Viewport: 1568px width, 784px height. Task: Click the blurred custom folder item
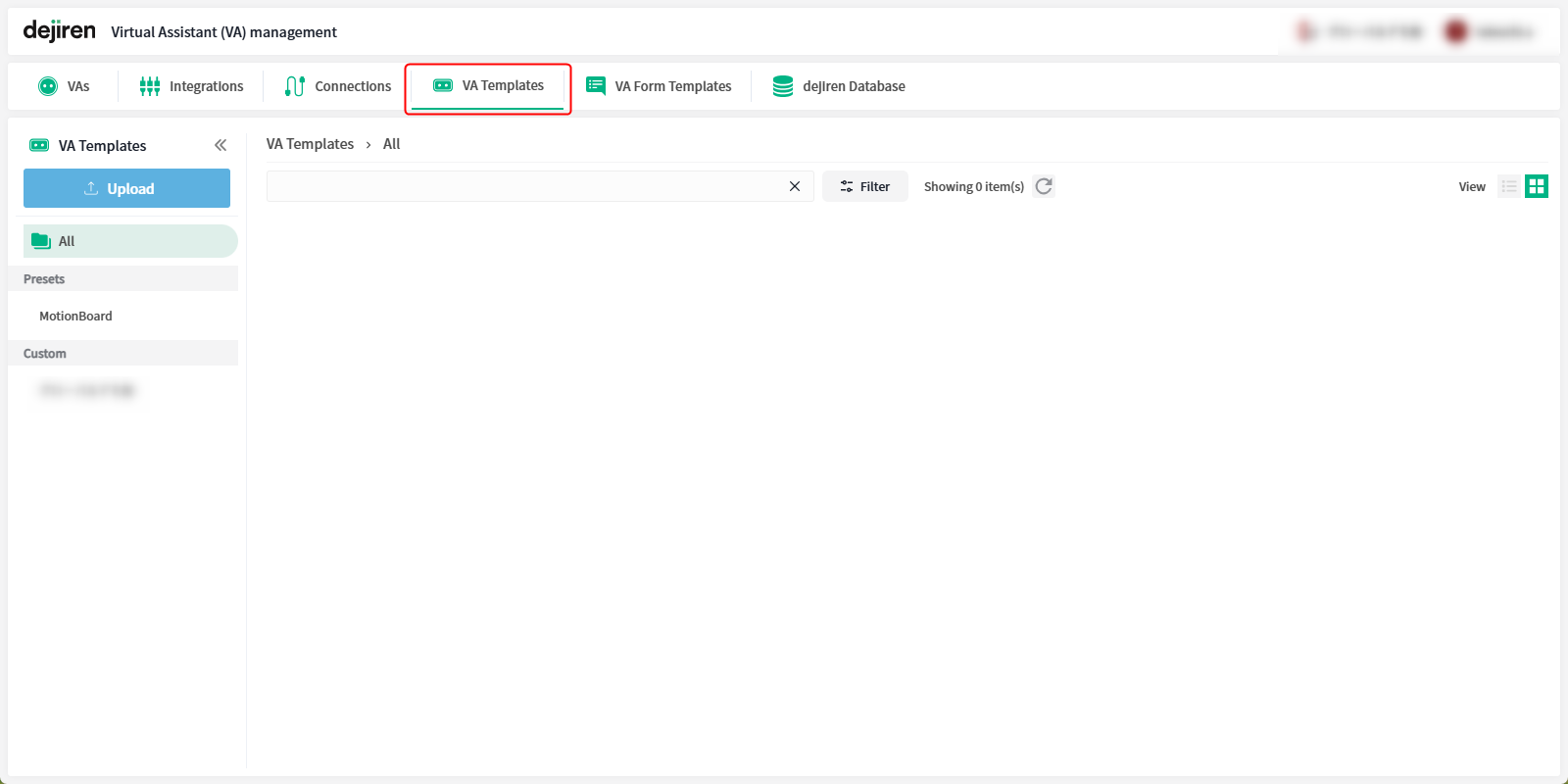(x=86, y=390)
